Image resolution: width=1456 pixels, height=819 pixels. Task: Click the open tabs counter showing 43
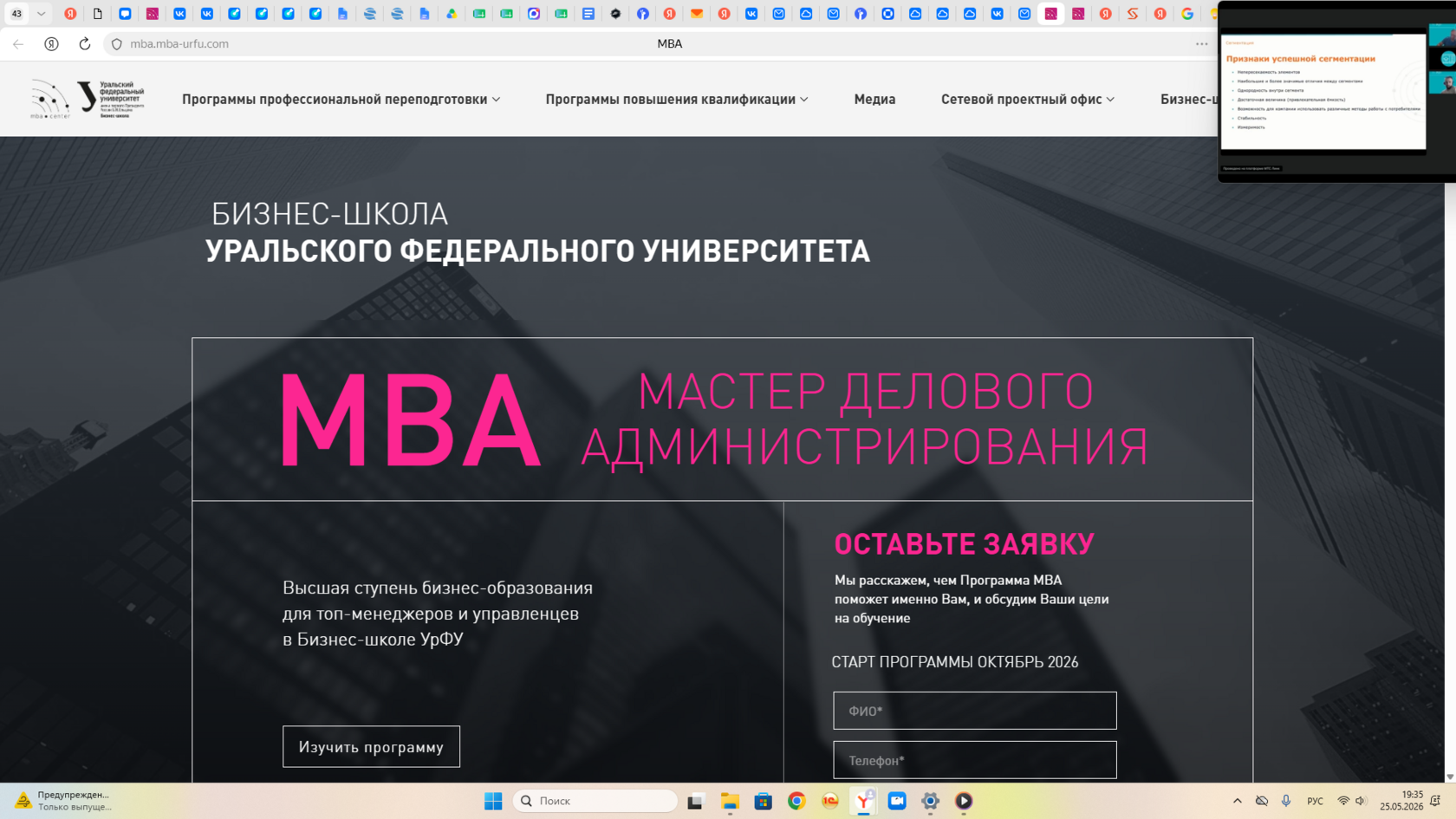(16, 14)
